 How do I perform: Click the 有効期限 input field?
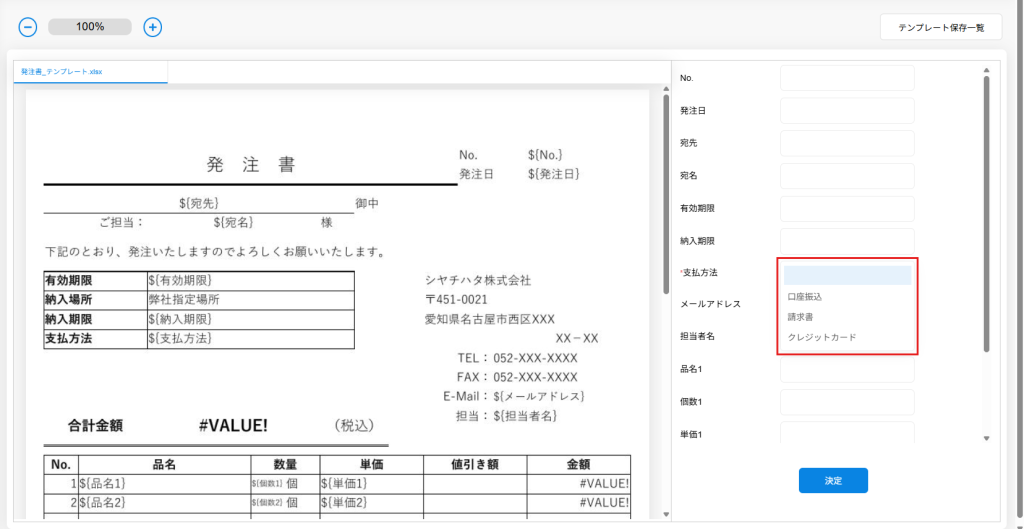click(x=847, y=209)
